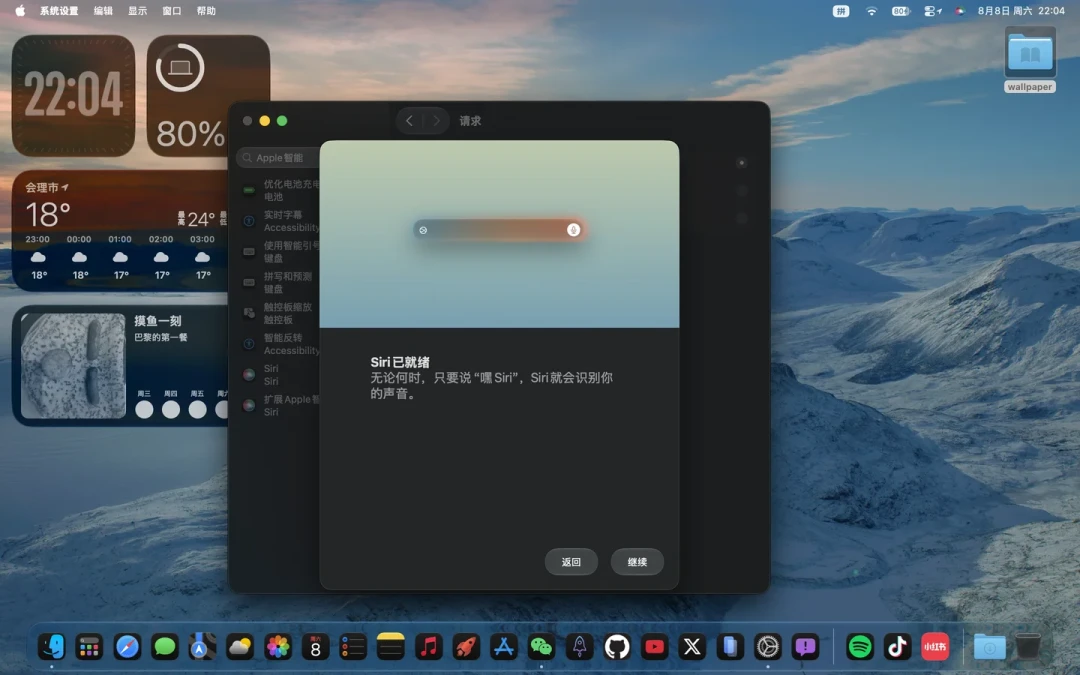Open Reminders in the Dock

click(353, 647)
